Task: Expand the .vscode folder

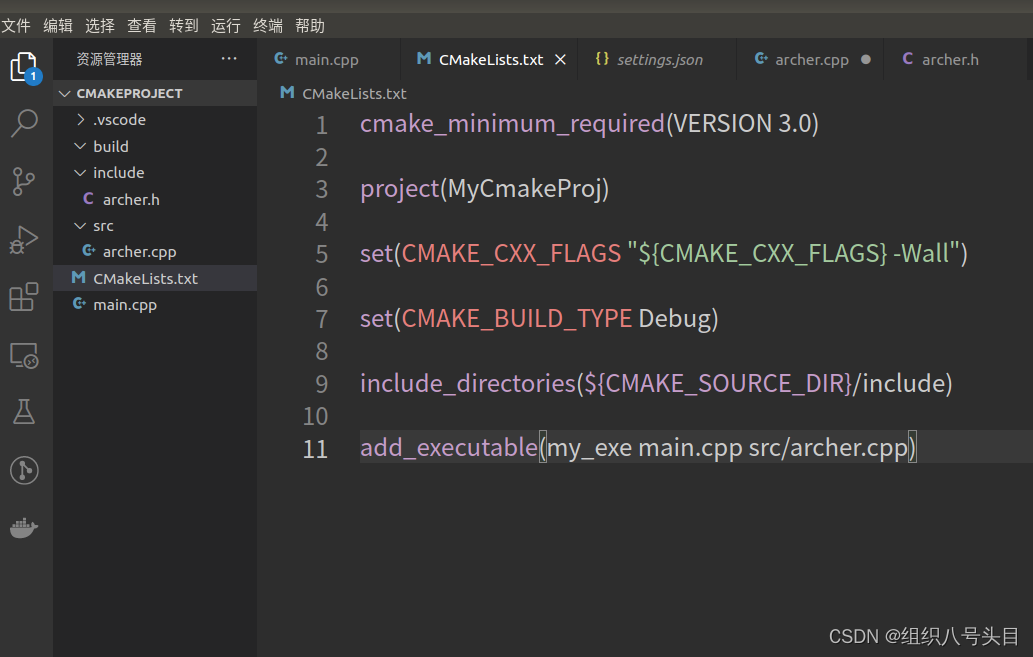Action: (x=80, y=119)
